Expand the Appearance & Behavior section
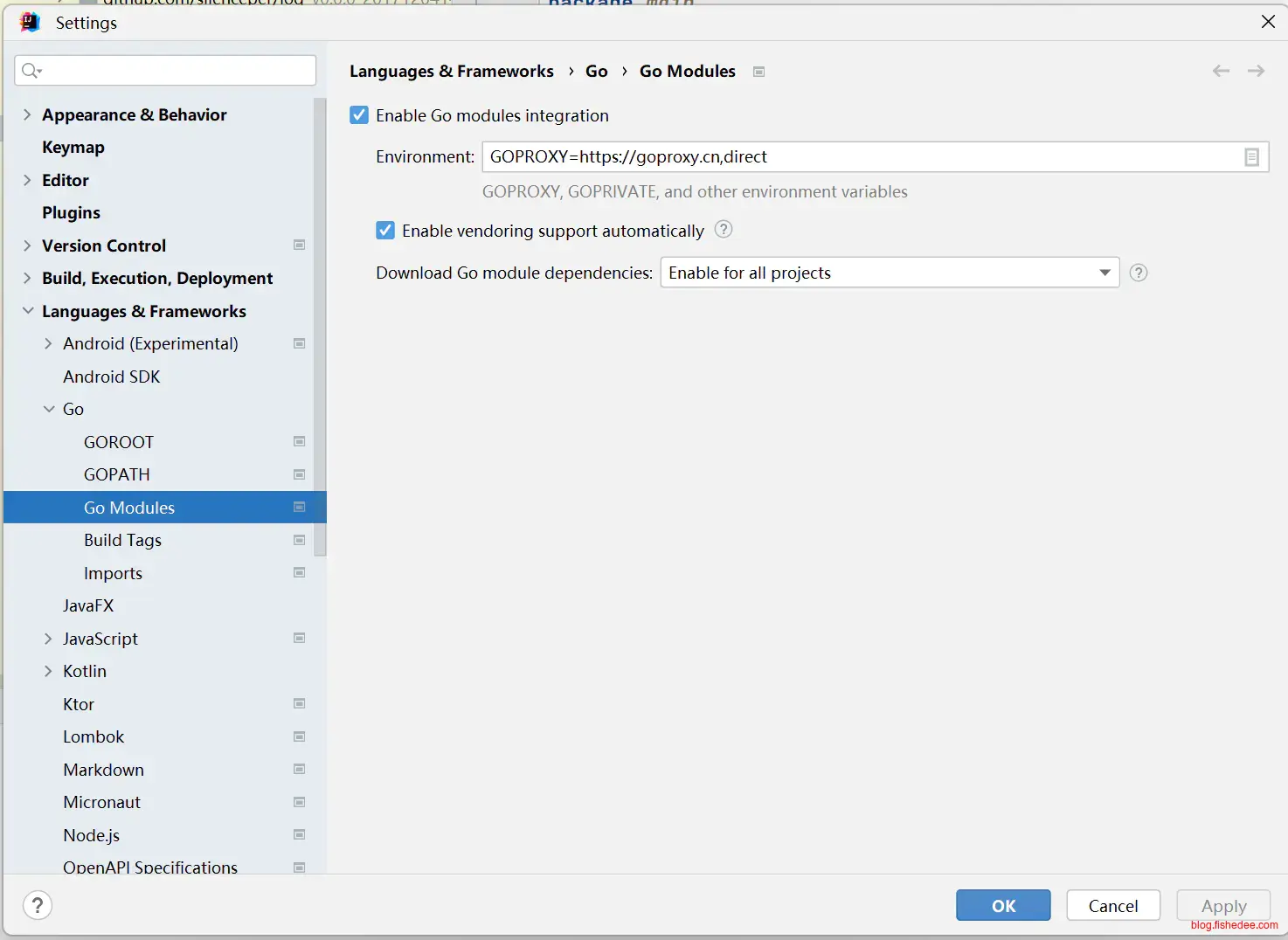Image resolution: width=1288 pixels, height=940 pixels. [27, 114]
